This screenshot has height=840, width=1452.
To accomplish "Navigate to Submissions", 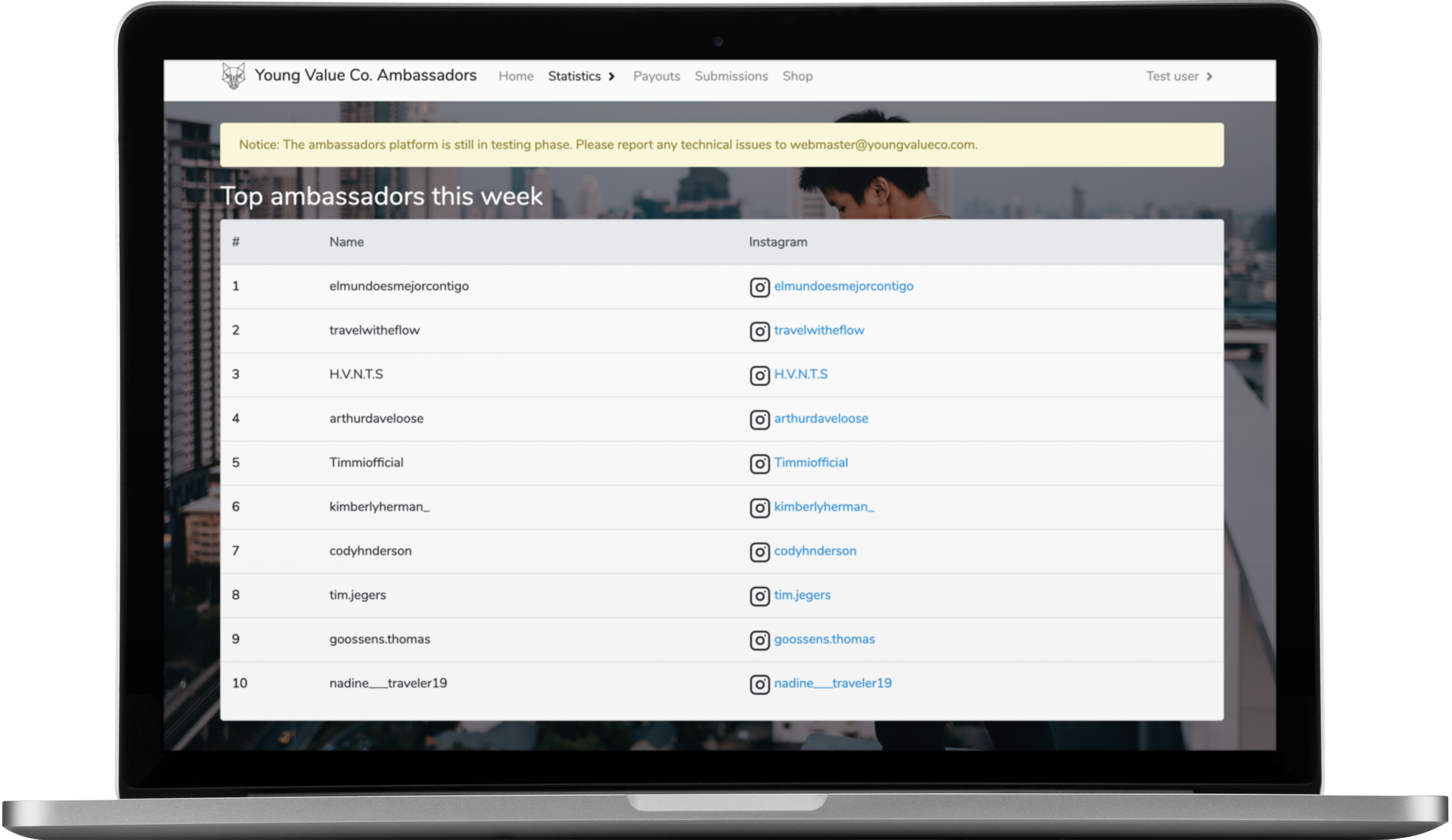I will click(731, 76).
